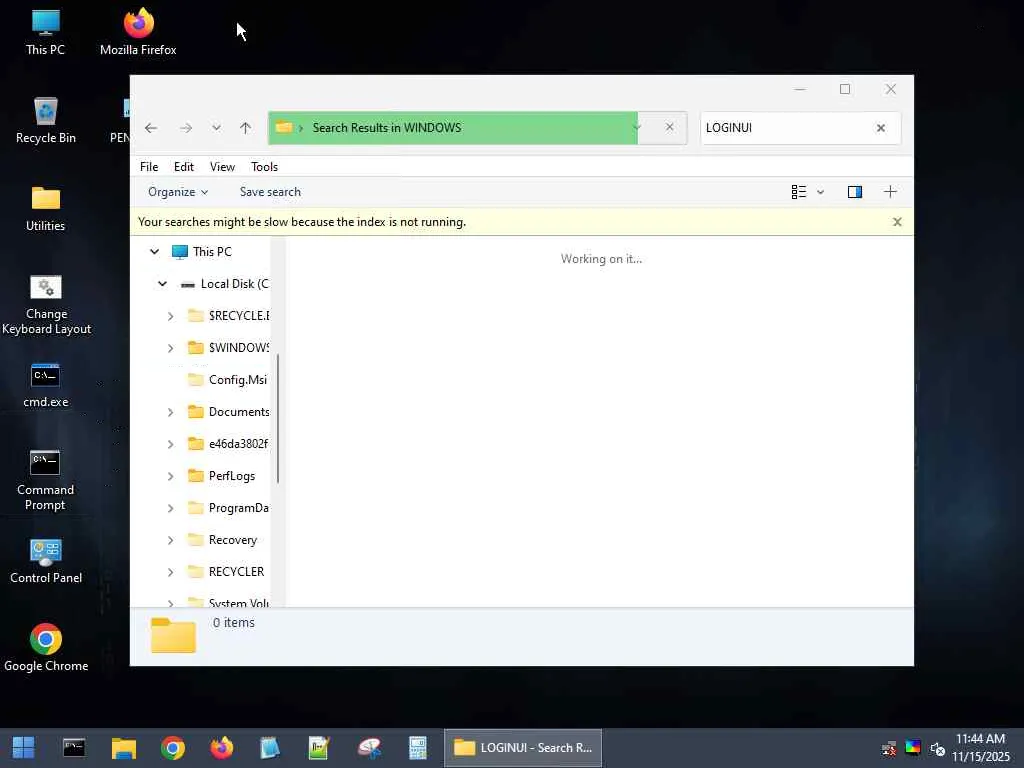The height and width of the screenshot is (768, 1024).
Task: Open Change Keyboard Layout desktop shortcut
Action: pyautogui.click(x=46, y=305)
